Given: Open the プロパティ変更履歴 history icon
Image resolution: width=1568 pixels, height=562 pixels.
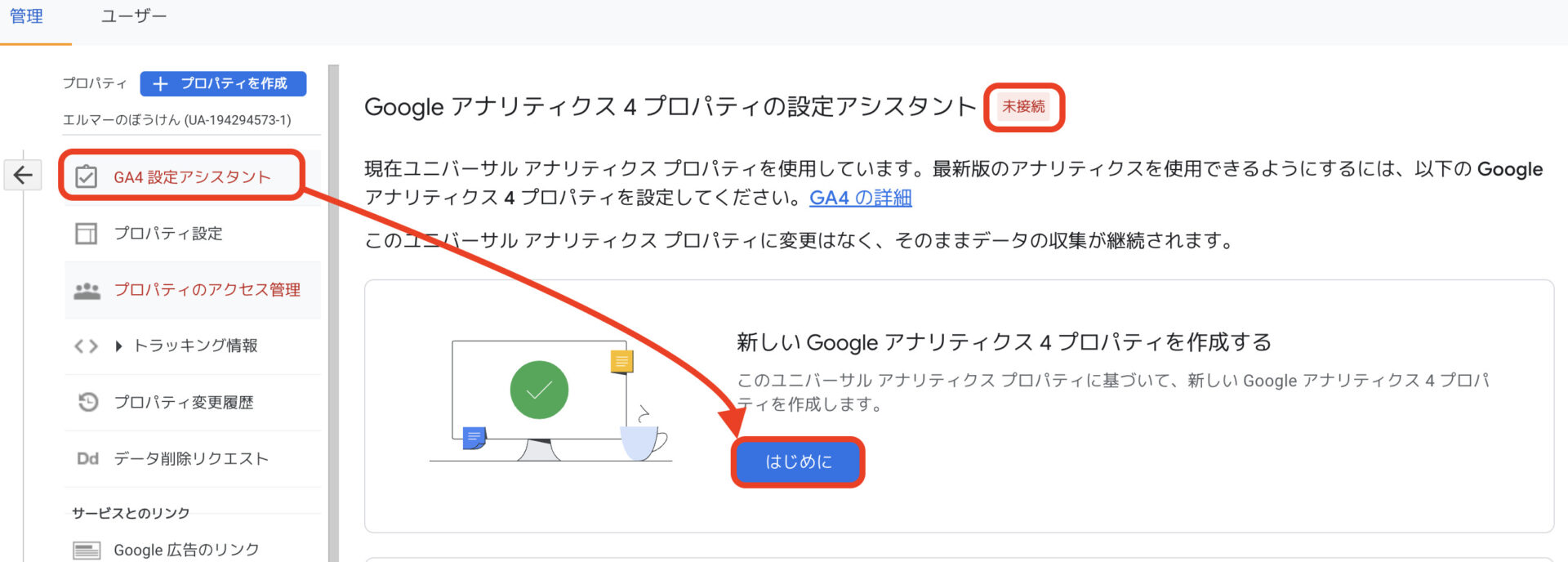Looking at the screenshot, I should 87,402.
